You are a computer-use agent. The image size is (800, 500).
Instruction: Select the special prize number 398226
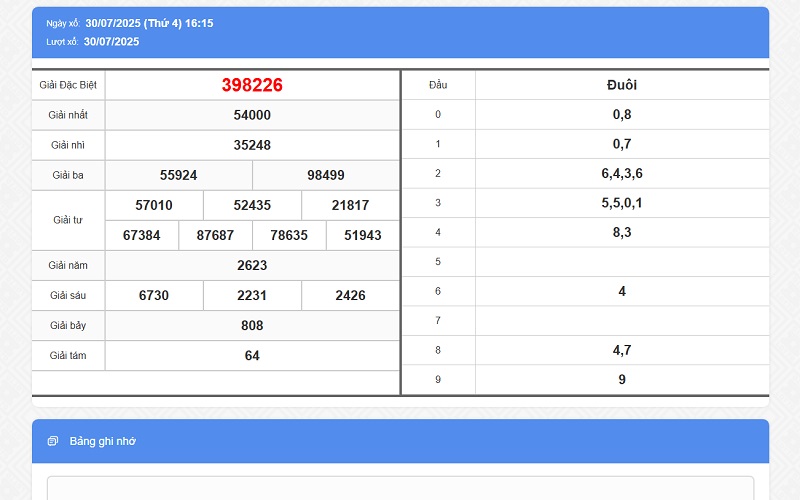[x=252, y=85]
